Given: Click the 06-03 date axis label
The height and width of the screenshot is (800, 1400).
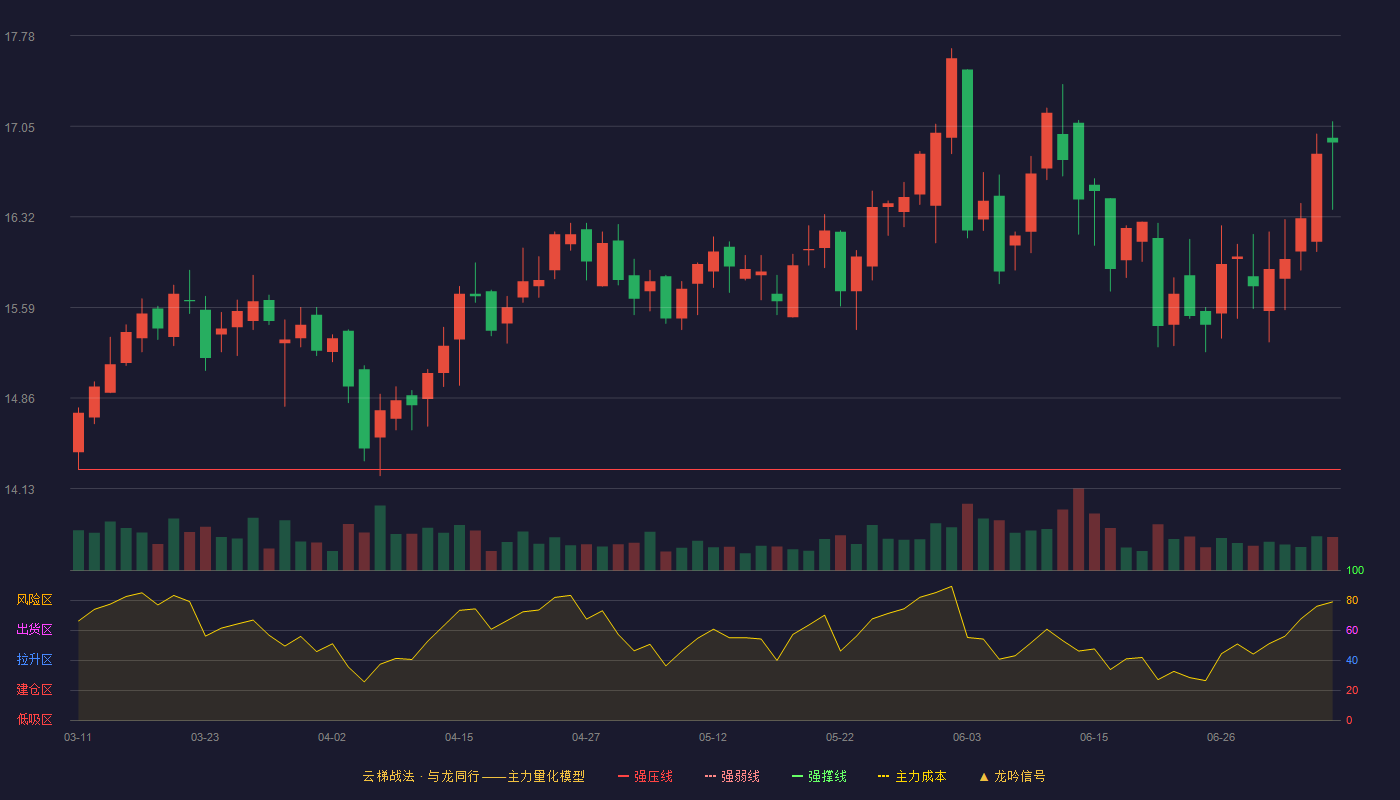Looking at the screenshot, I should pos(967,737).
